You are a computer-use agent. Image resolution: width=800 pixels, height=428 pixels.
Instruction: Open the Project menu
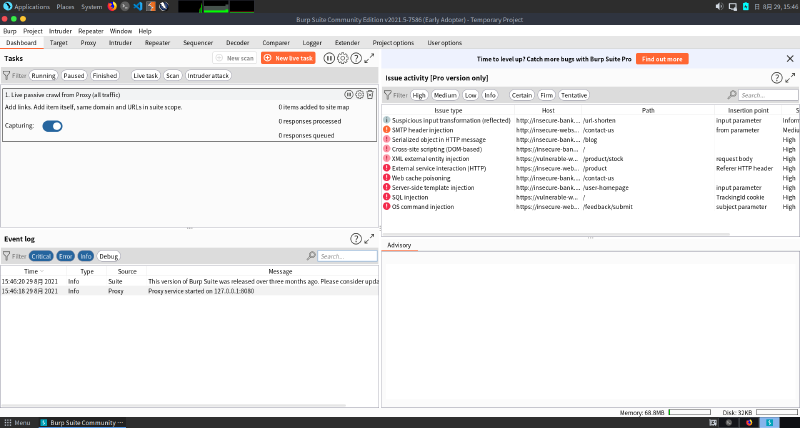[33, 31]
